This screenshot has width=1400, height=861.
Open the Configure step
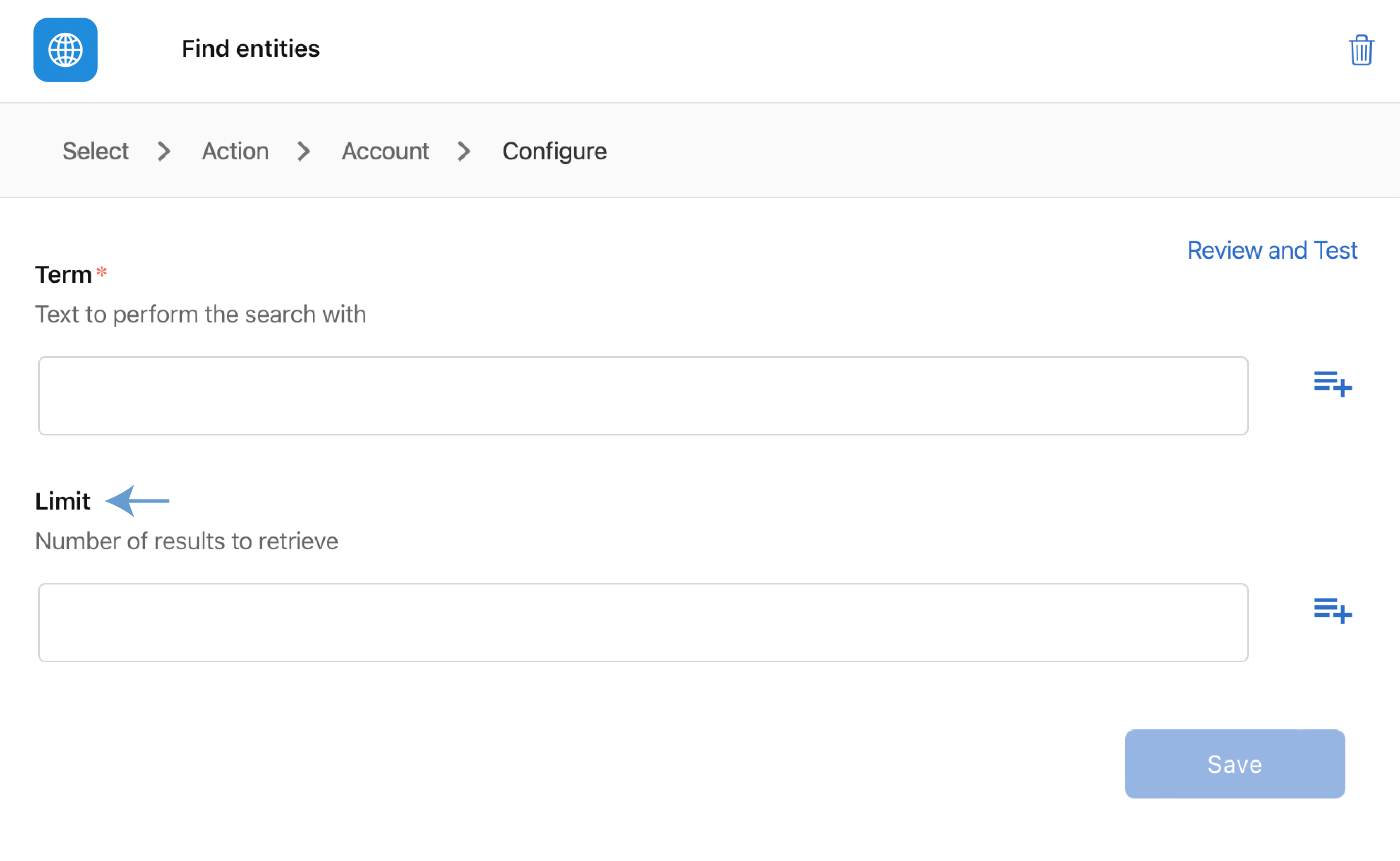554,152
